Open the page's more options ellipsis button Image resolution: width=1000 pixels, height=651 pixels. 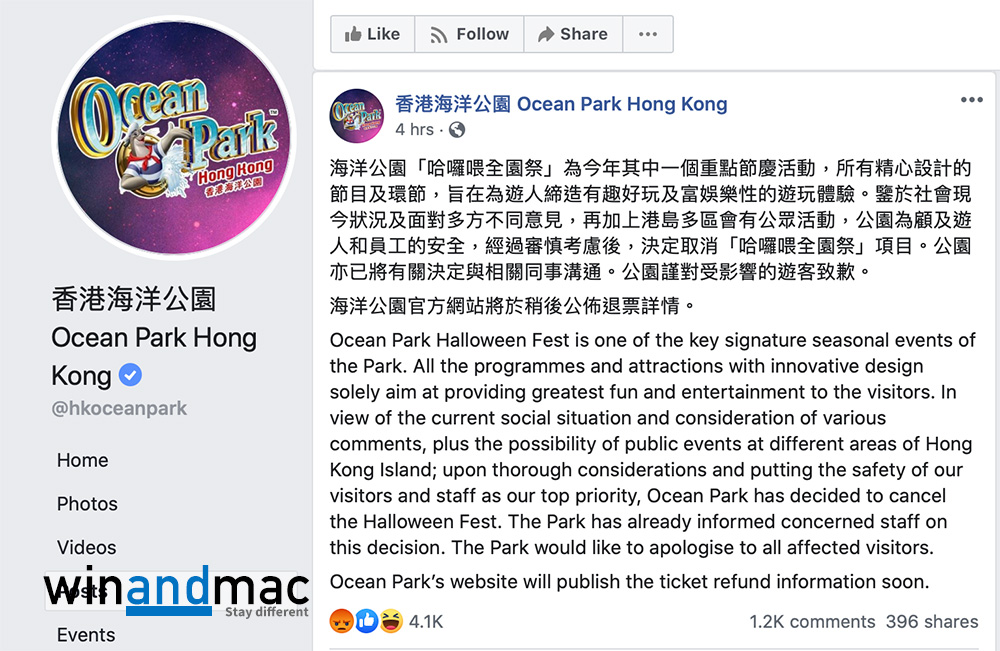pos(648,34)
